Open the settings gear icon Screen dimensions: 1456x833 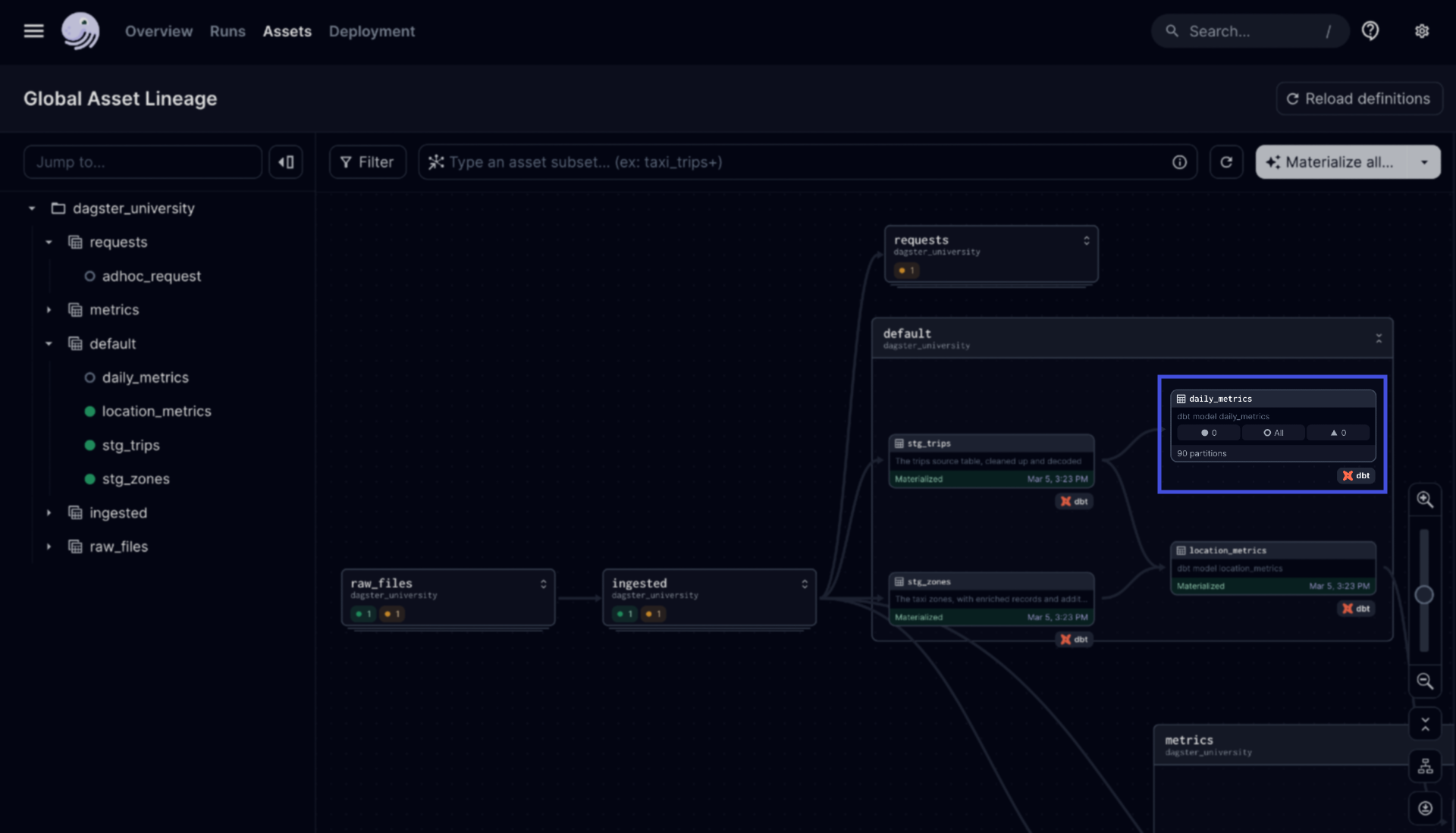[x=1422, y=31]
